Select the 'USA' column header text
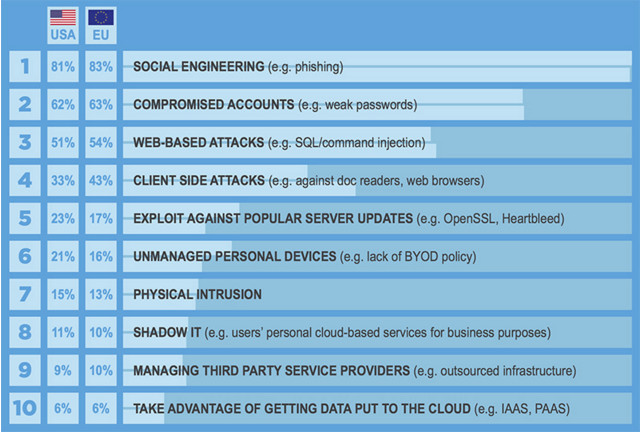640x432 pixels. (63, 35)
